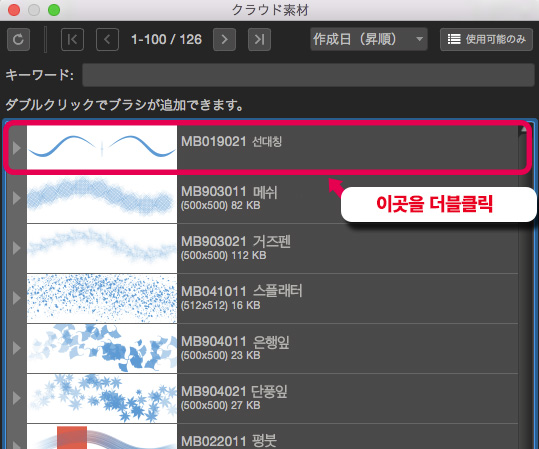The height and width of the screenshot is (449, 539).
Task: Toggle the 使用可能のみ filter button
Action: point(486,40)
